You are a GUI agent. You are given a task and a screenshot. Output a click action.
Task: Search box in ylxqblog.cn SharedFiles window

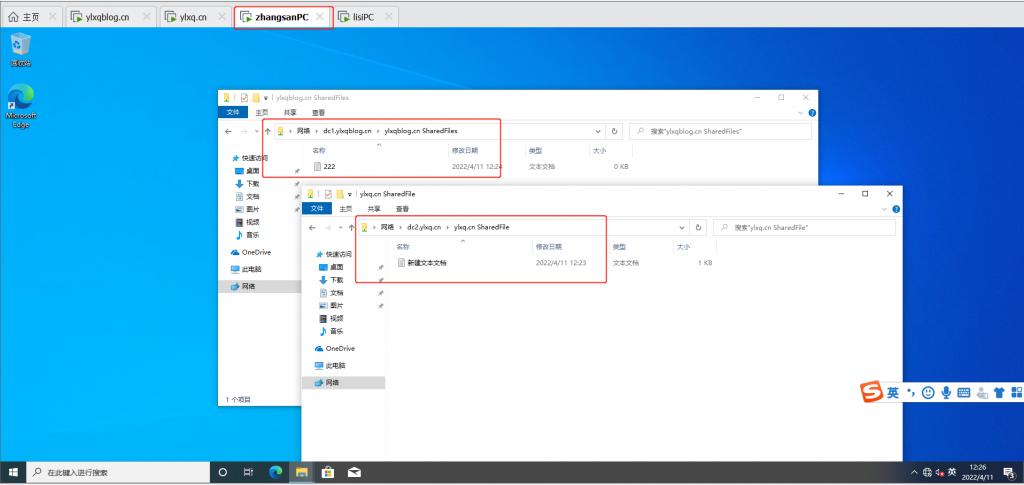tap(720, 131)
